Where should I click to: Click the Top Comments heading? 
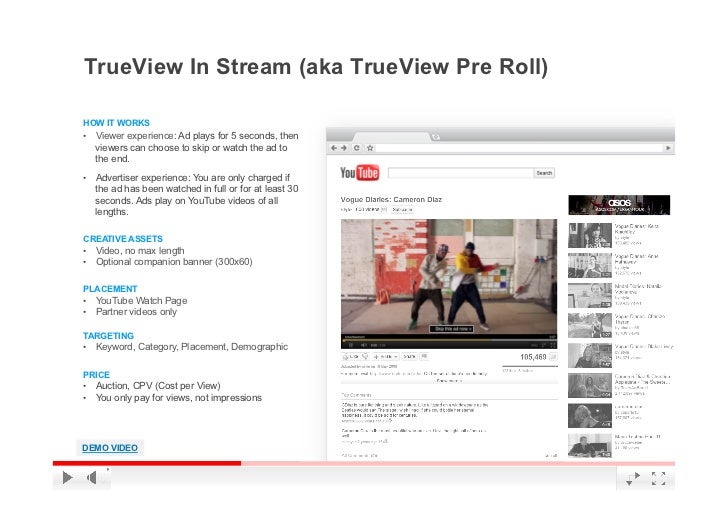pos(357,395)
